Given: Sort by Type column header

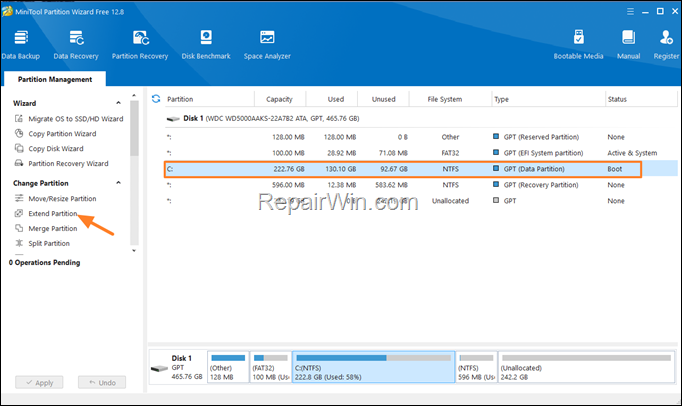Looking at the screenshot, I should coord(501,99).
